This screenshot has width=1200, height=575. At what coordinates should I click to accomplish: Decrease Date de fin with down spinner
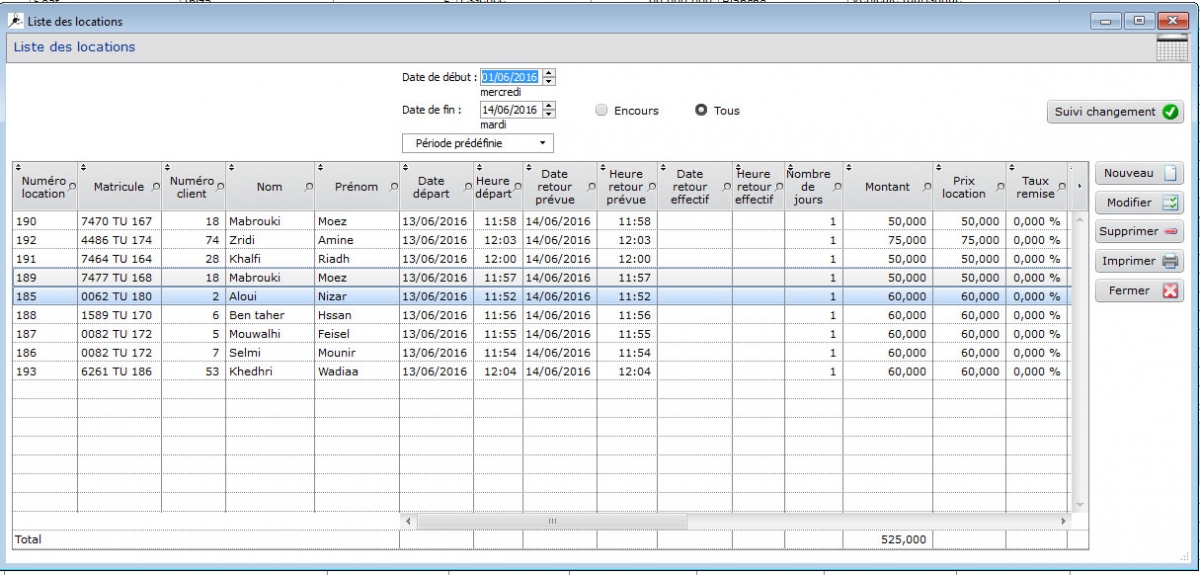pos(548,113)
